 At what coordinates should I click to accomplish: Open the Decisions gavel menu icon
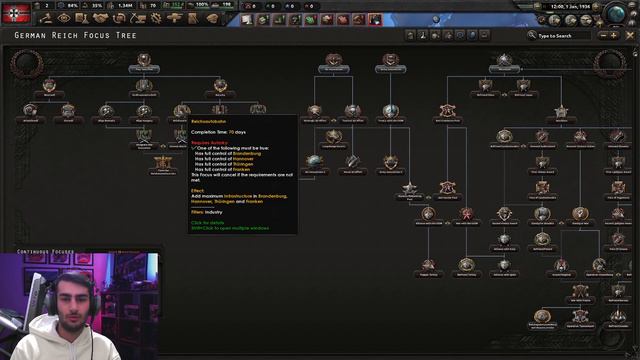[46, 18]
